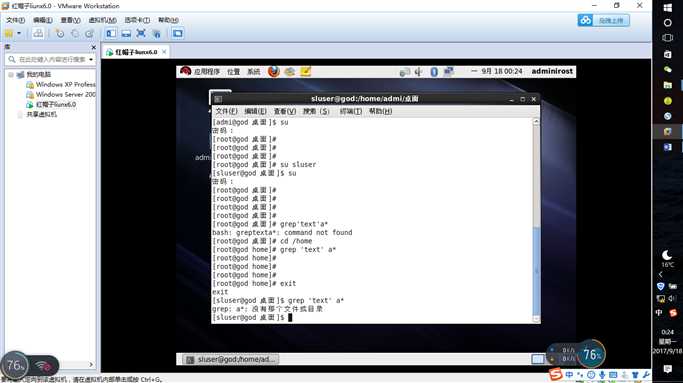The image size is (683, 383).
Task: Close the library sidebar panel
Action: [93, 47]
